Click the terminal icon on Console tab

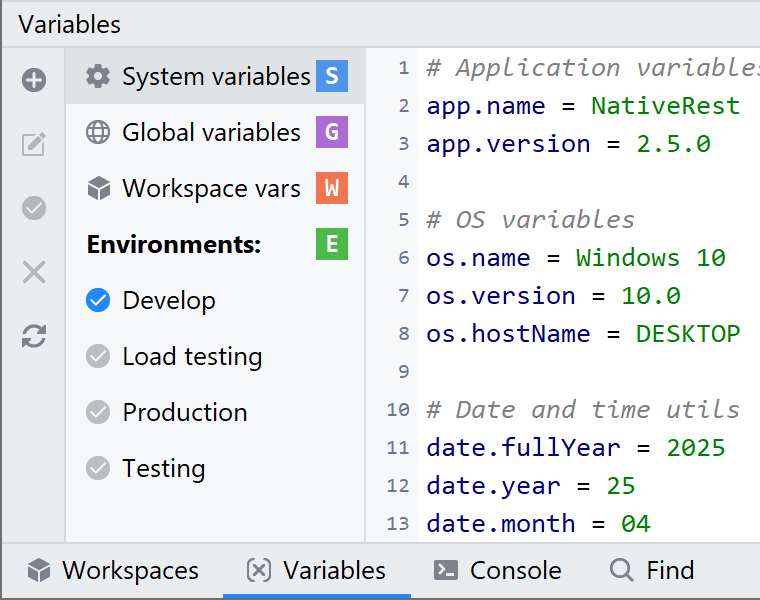[x=445, y=570]
